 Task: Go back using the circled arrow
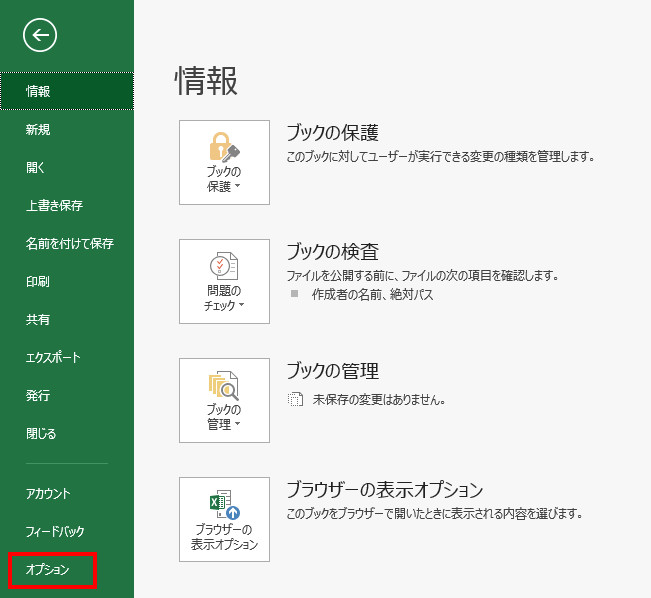click(x=40, y=35)
